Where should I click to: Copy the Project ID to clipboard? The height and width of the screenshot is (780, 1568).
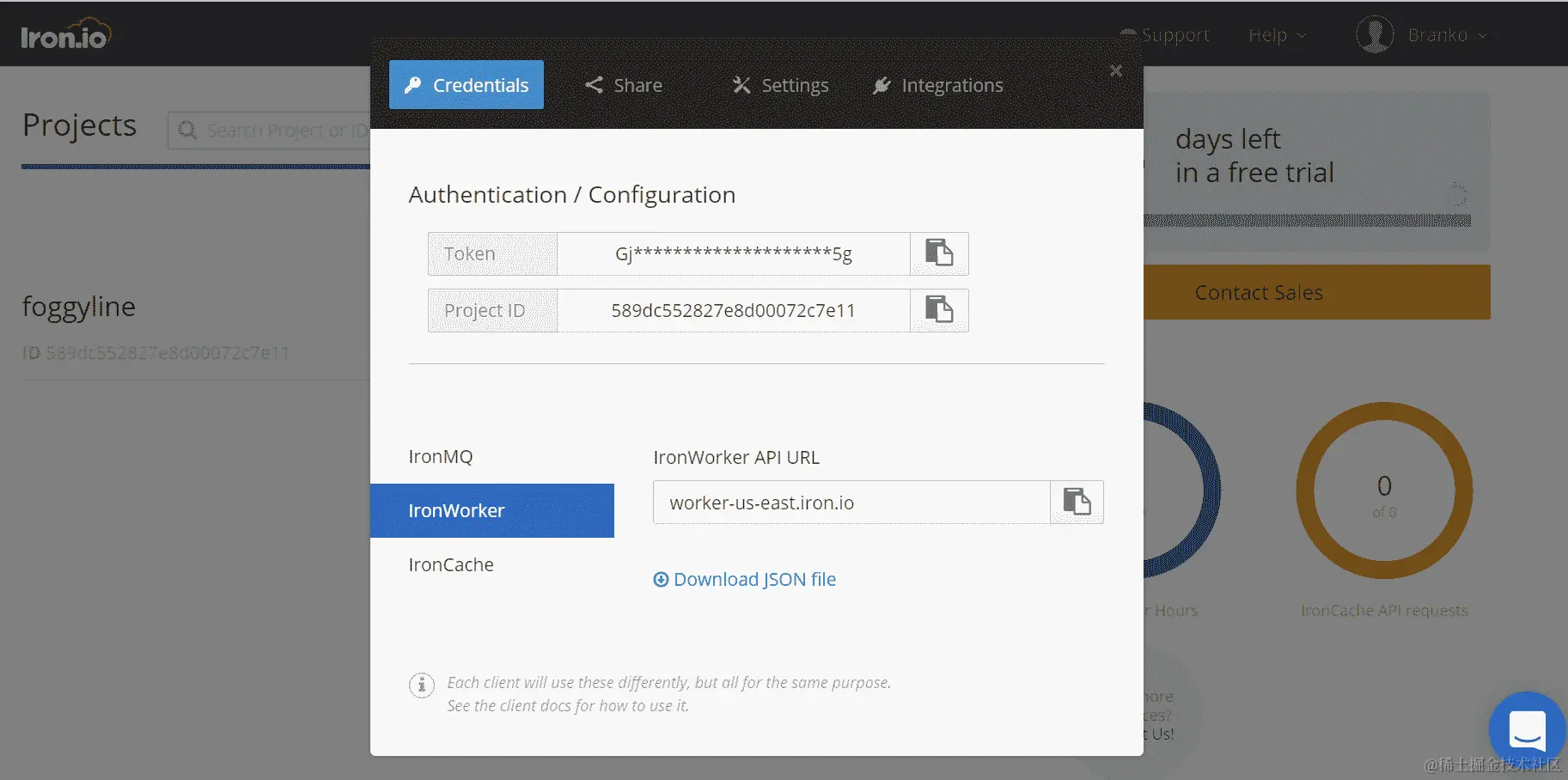coord(939,310)
